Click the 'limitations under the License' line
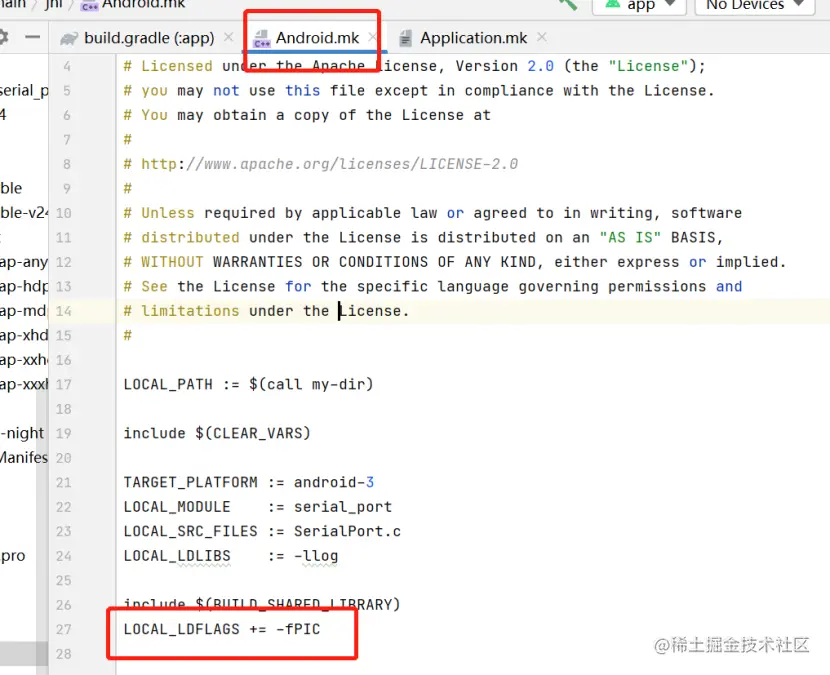The height and width of the screenshot is (675, 830). (x=266, y=311)
